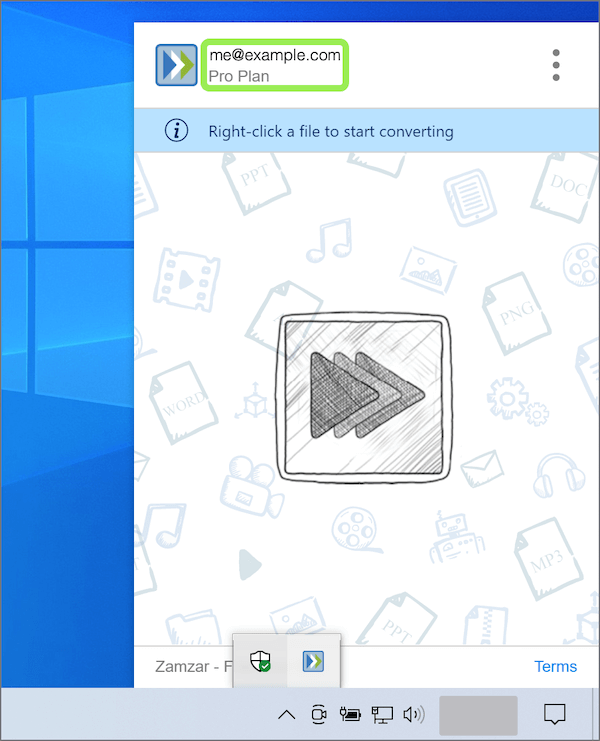Click the info icon in the blue banner
The image size is (600, 741).
tap(176, 130)
